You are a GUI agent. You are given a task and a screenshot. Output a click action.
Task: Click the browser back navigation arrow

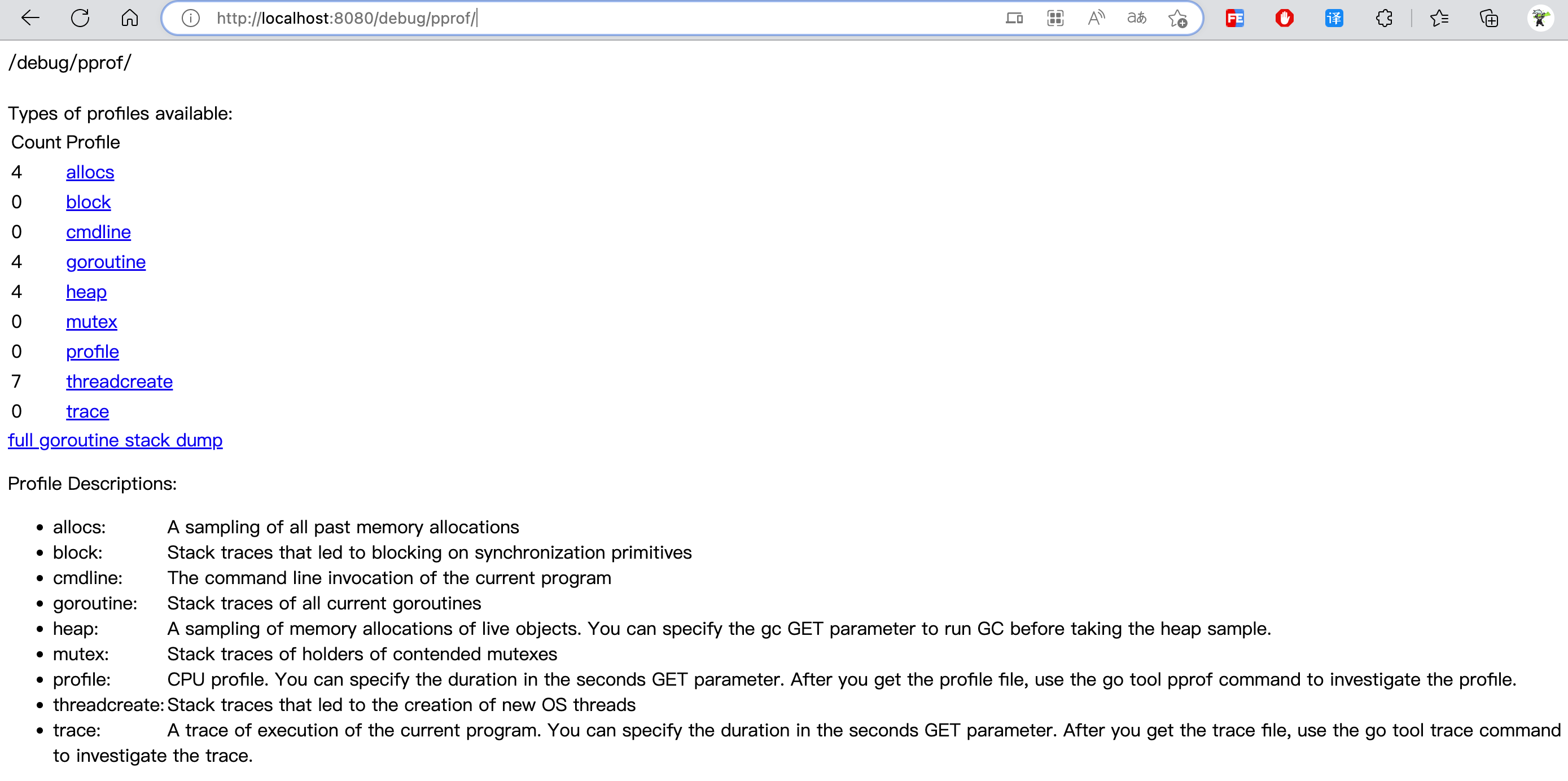[x=31, y=18]
